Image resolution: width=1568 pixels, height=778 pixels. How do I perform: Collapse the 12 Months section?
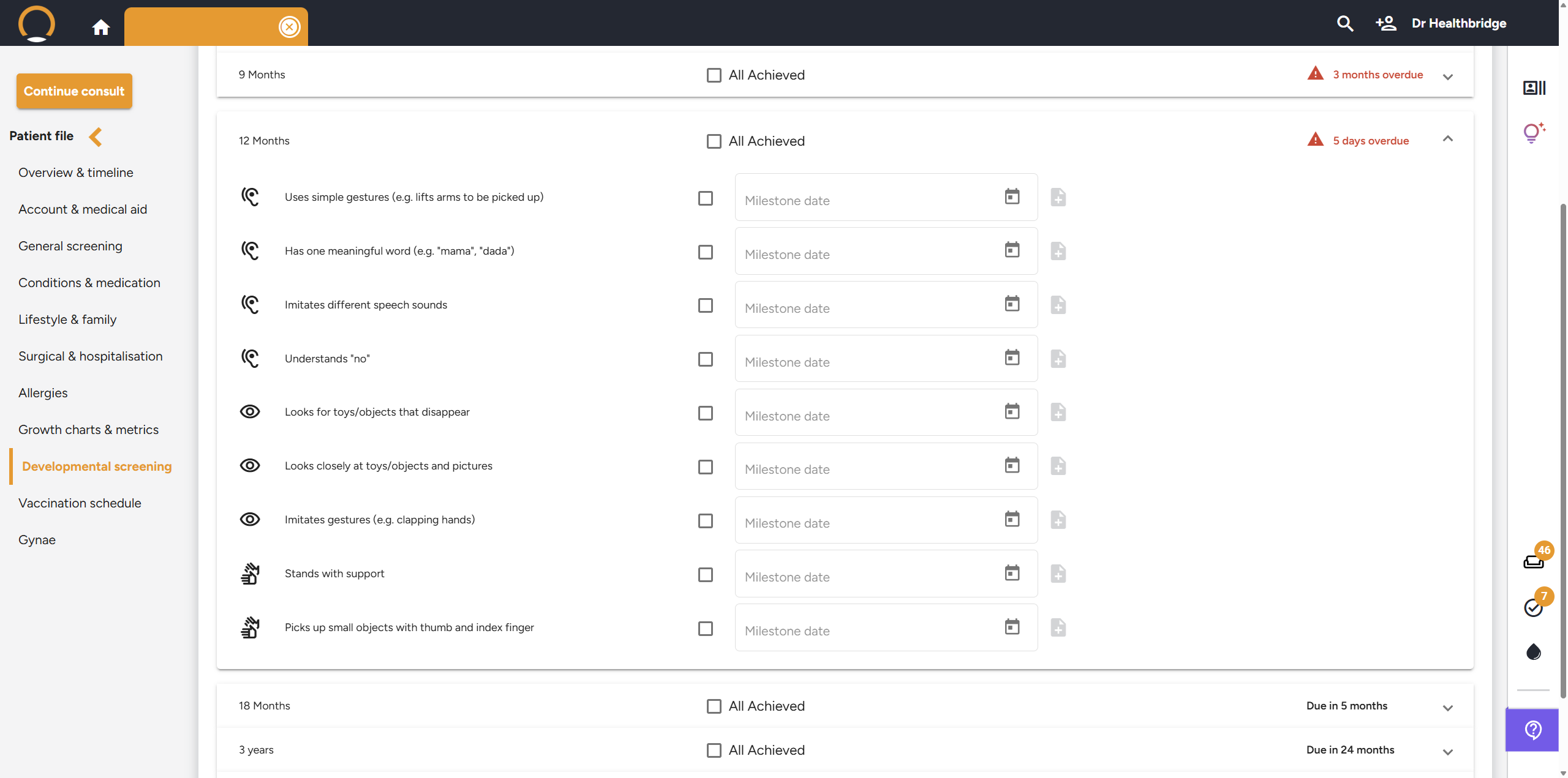point(1447,139)
